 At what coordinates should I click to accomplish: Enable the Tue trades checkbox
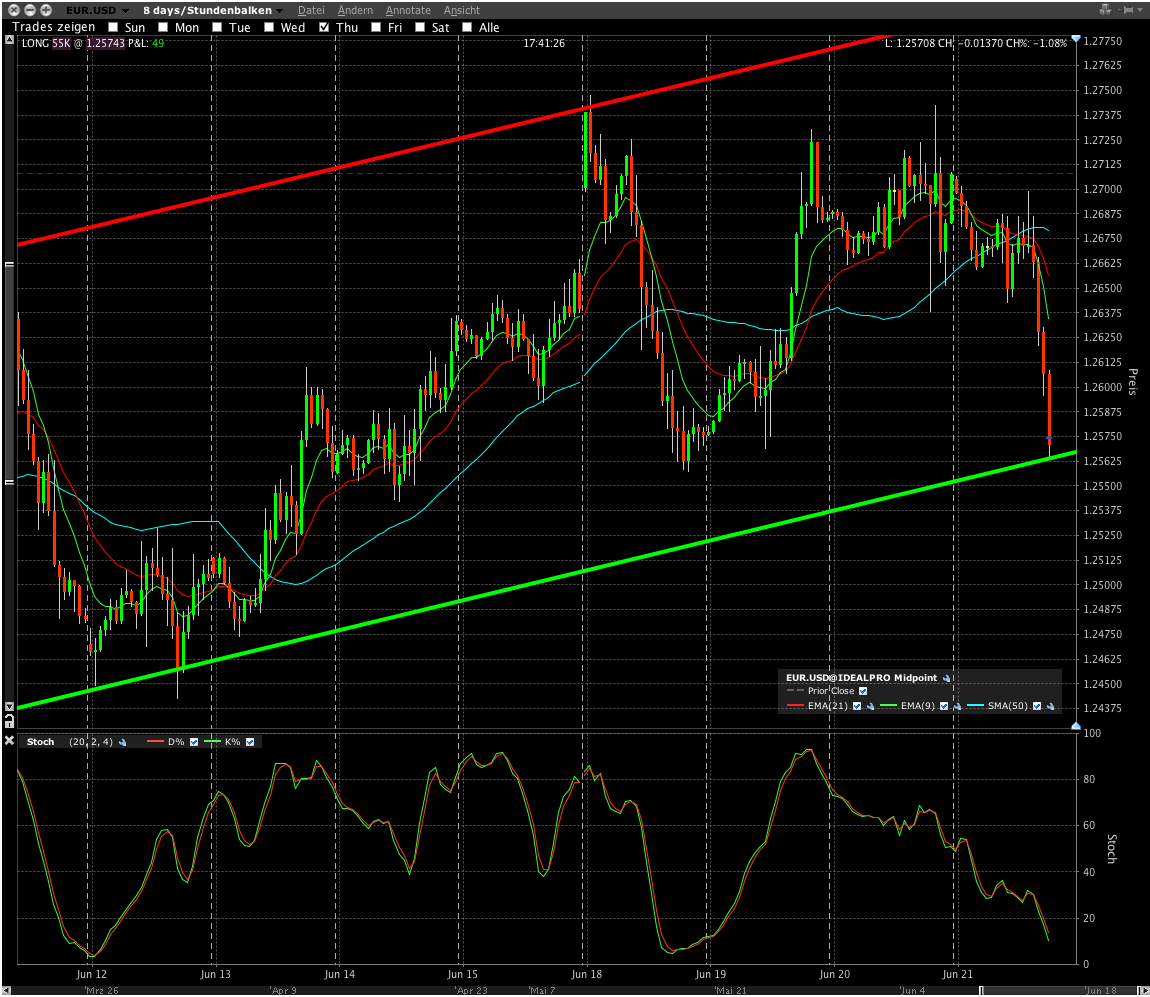point(217,27)
